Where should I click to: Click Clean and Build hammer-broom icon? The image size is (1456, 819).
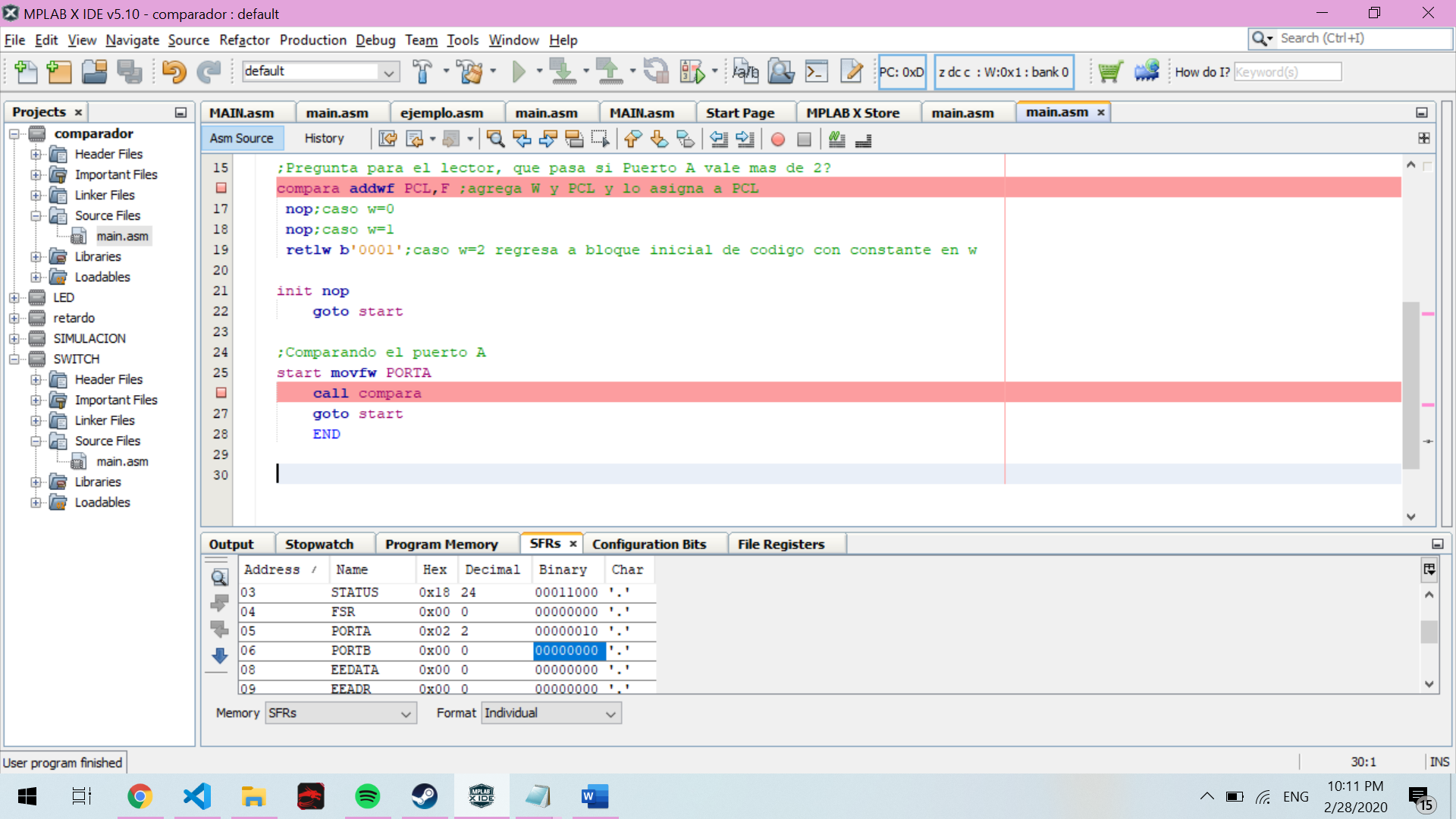click(x=470, y=72)
